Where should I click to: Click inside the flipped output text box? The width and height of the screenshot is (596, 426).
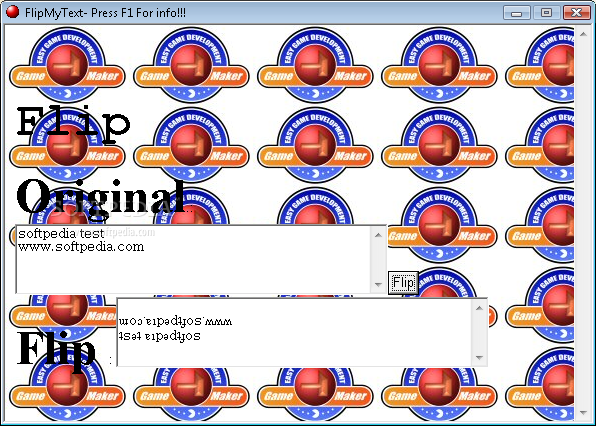tap(294, 332)
